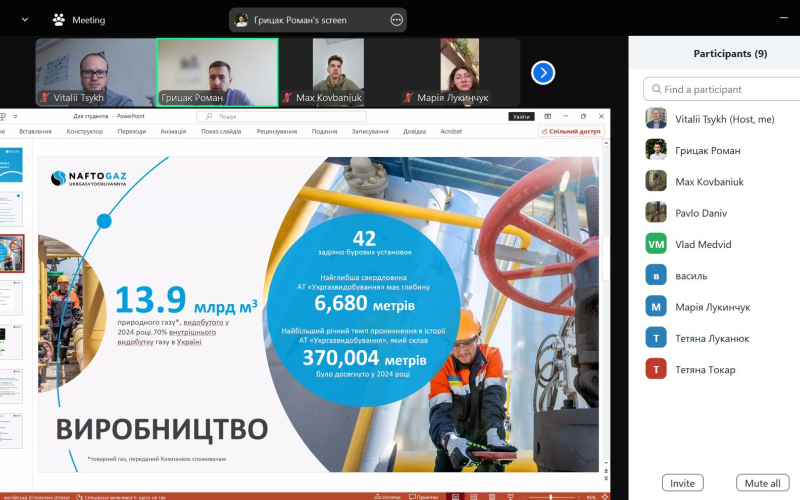This screenshot has width=800, height=500.
Task: Click the red T avatar for Тетяна Токар
Action: (656, 369)
